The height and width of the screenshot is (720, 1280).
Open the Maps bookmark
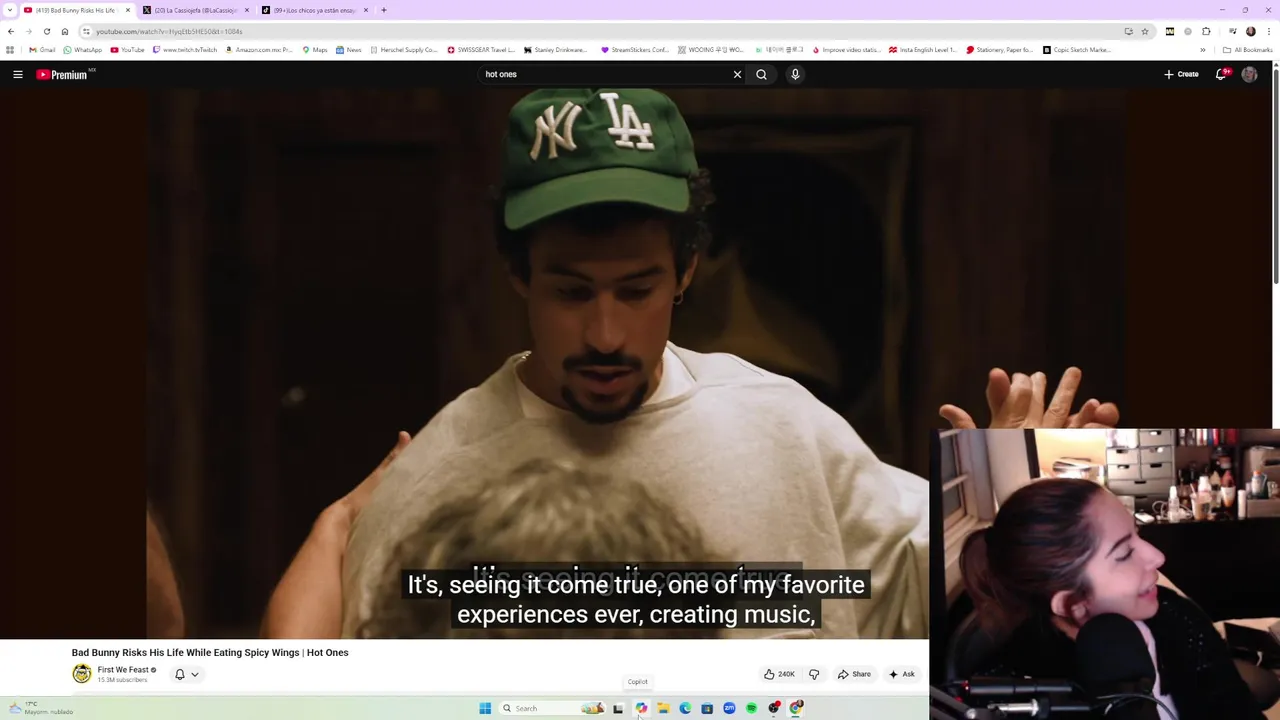[315, 50]
